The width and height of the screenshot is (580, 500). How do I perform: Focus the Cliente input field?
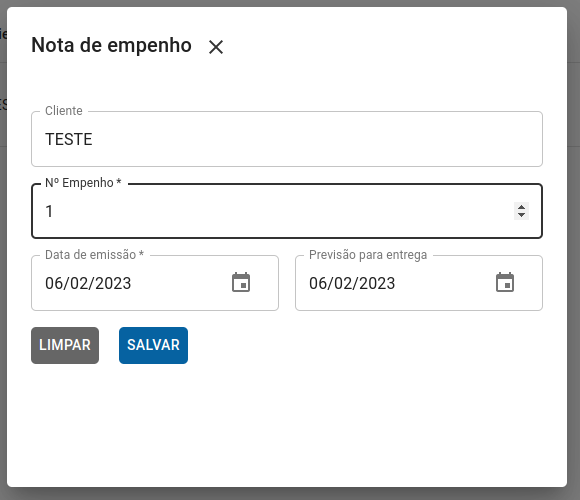tap(287, 139)
